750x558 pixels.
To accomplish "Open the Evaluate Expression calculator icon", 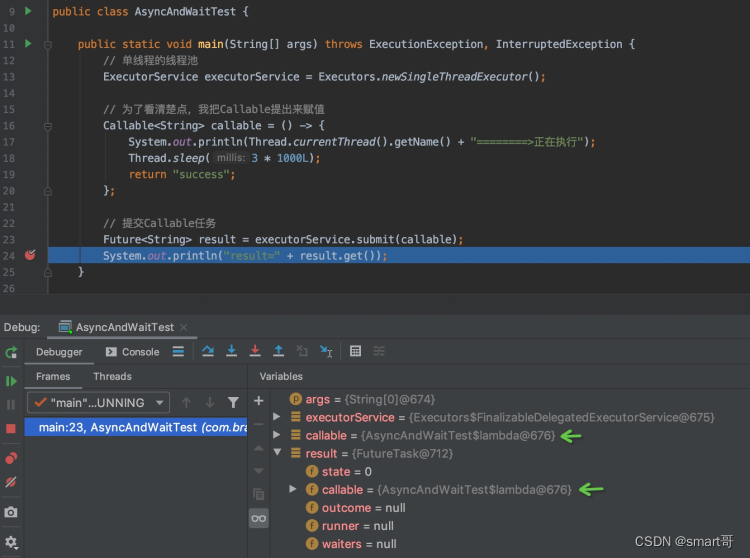I will pos(355,351).
